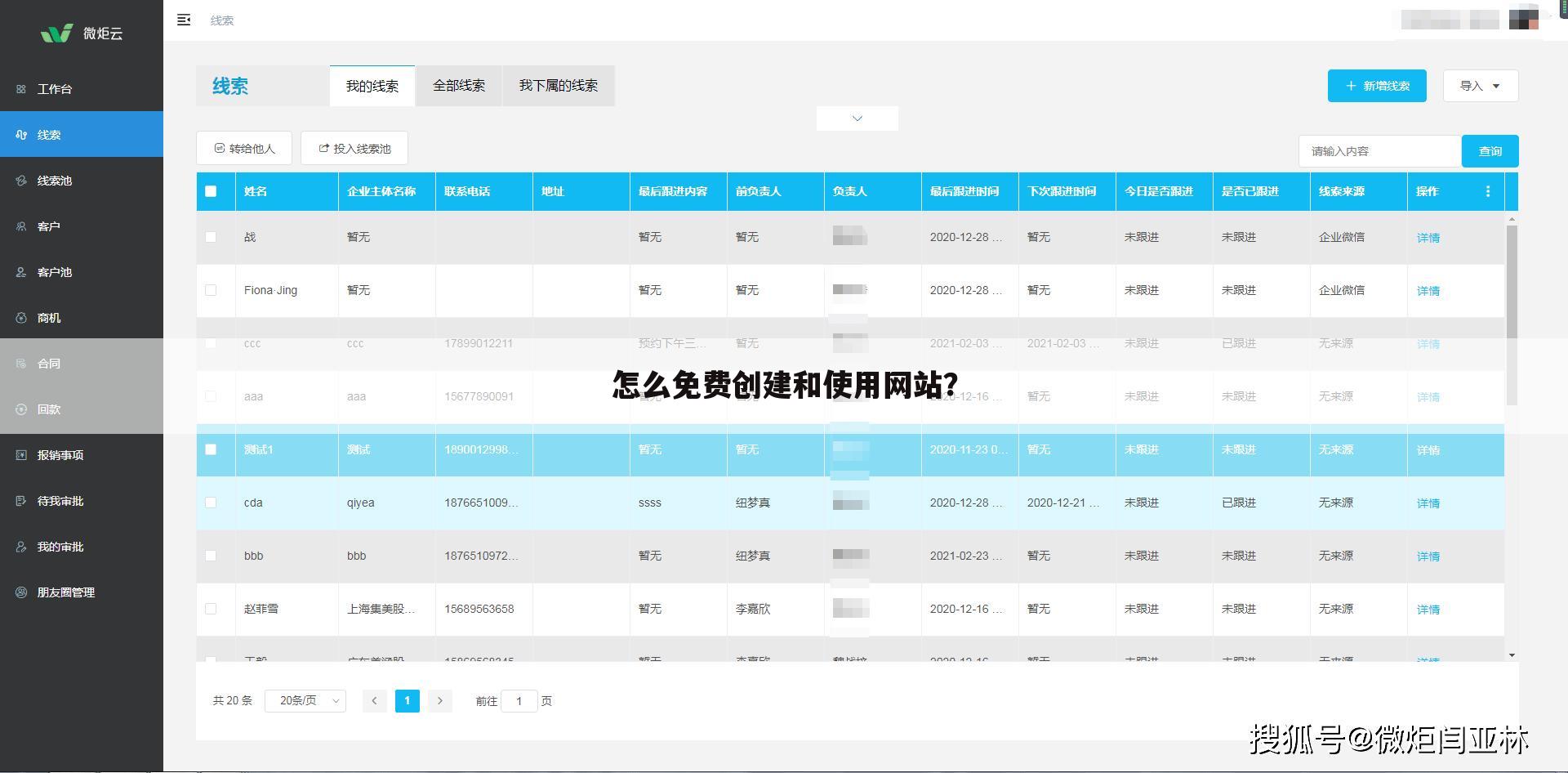Collapse the filter panel using the center chevron

coord(857,118)
